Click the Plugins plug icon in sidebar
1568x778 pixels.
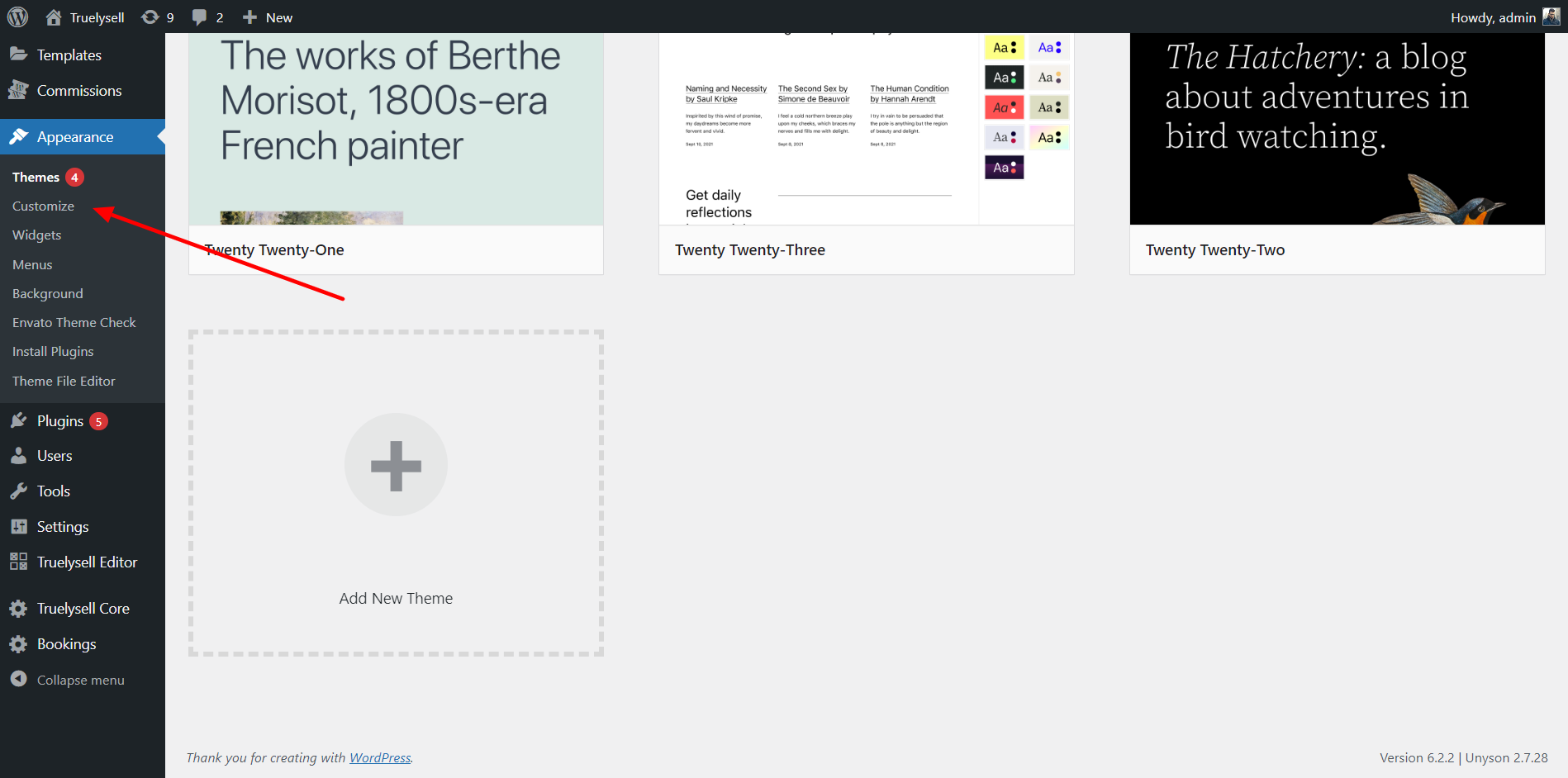[x=18, y=421]
